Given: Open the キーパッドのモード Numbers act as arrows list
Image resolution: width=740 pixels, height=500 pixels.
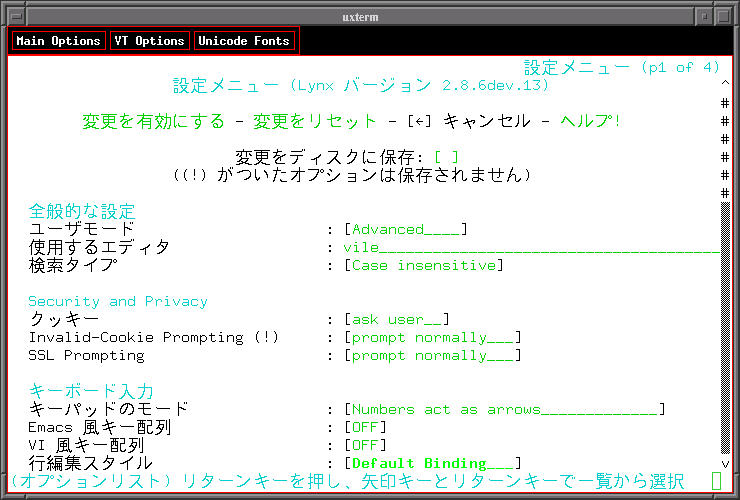Looking at the screenshot, I should click(x=504, y=409).
